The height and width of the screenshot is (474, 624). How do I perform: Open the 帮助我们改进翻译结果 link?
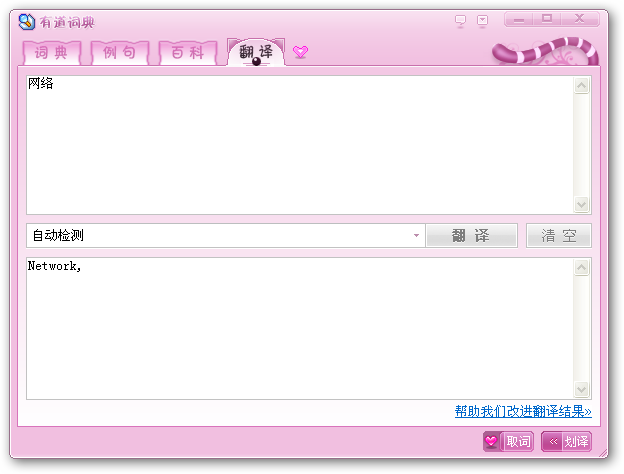[523, 412]
